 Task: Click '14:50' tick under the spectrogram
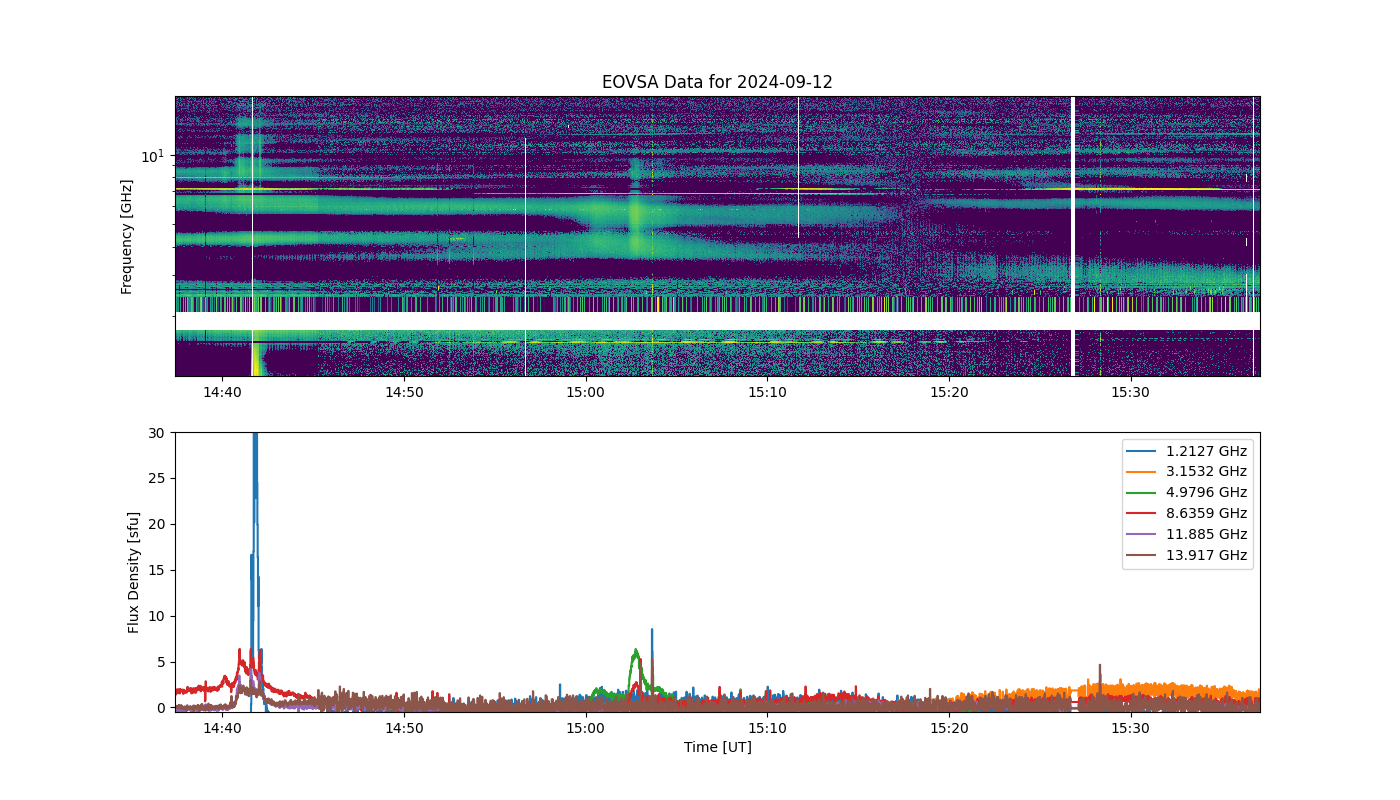404,393
